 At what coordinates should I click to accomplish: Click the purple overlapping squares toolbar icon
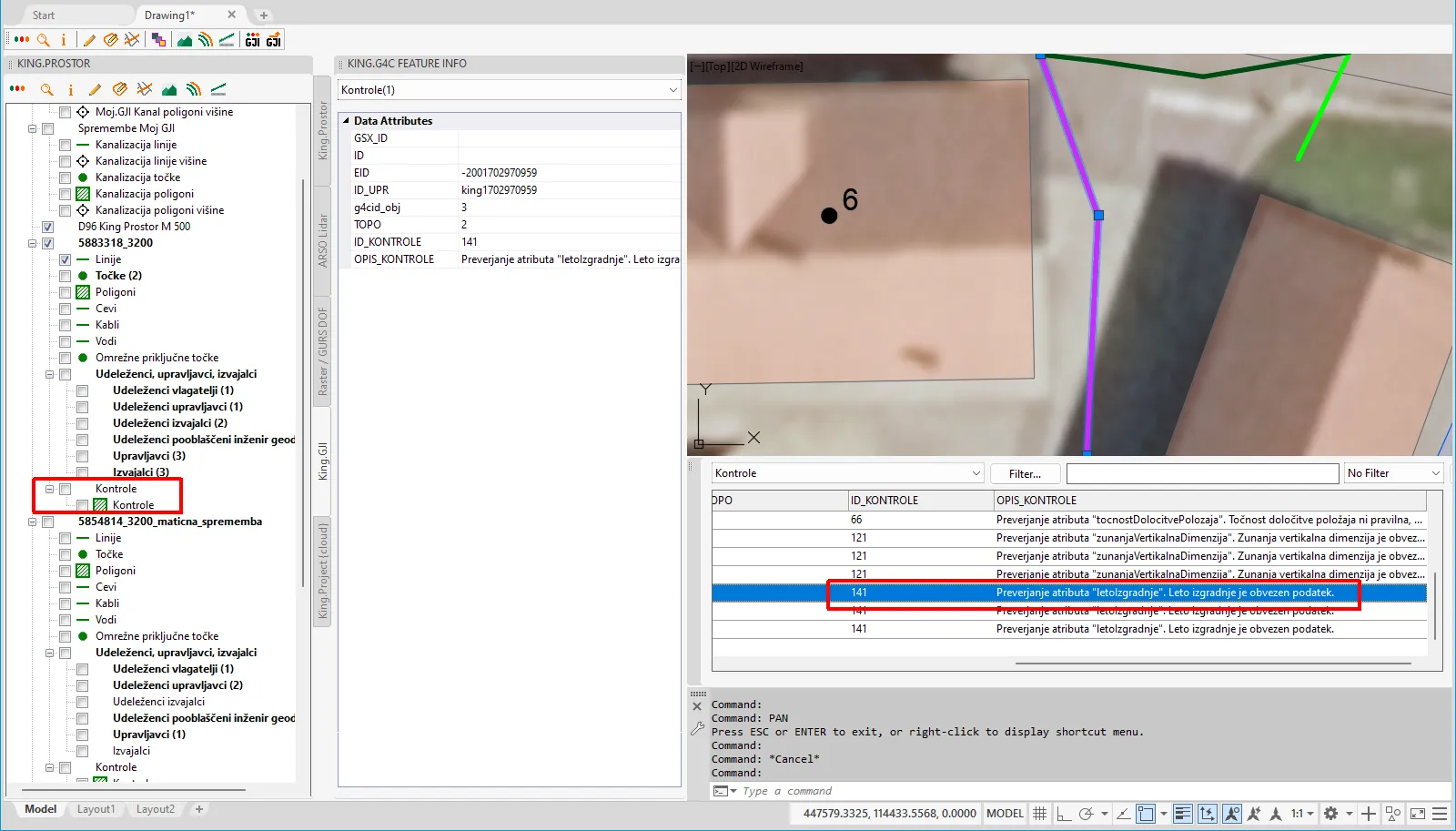click(159, 40)
